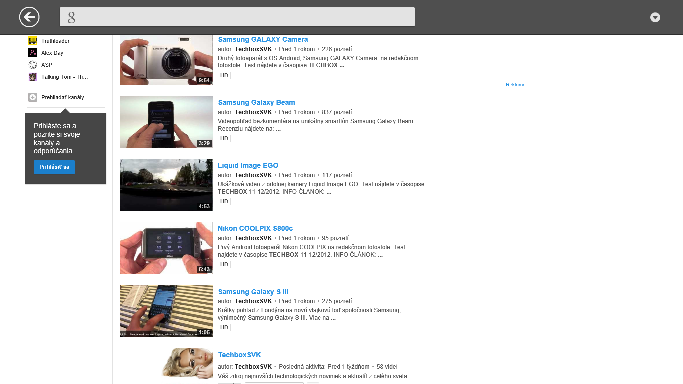Play the Nikon COOLPIX S800c thumbnail
This screenshot has width=683, height=384.
166,248
